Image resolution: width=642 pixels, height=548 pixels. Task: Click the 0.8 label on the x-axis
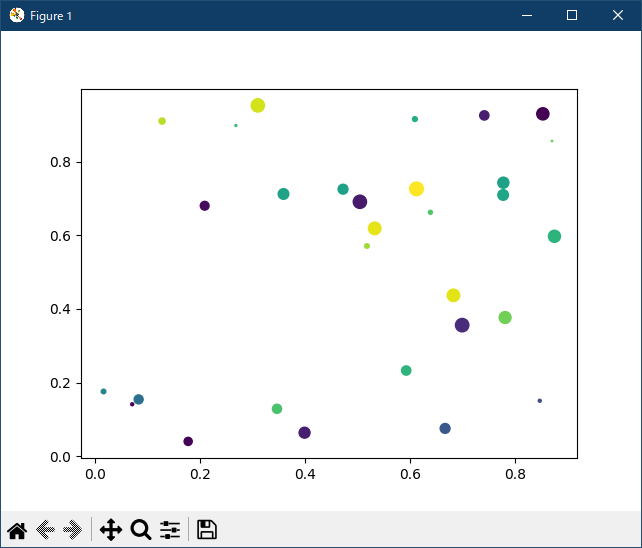pos(515,474)
